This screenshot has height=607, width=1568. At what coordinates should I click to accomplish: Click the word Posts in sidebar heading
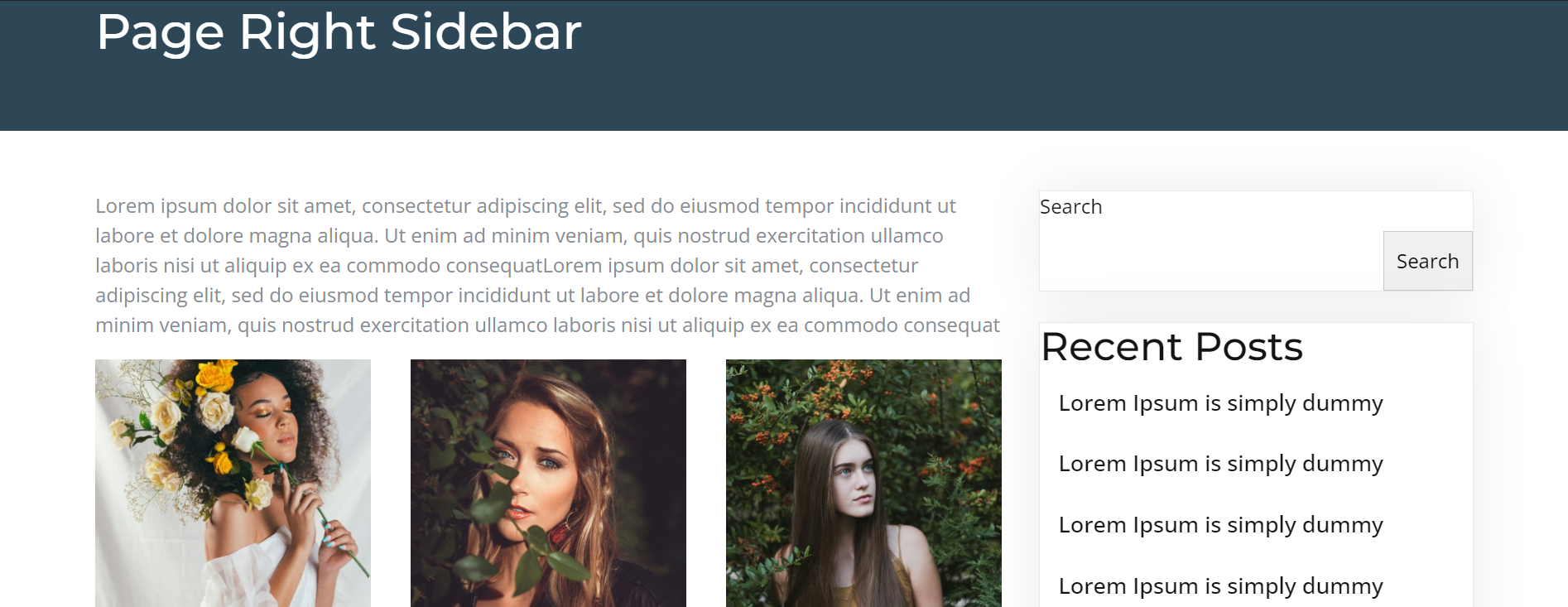1248,346
